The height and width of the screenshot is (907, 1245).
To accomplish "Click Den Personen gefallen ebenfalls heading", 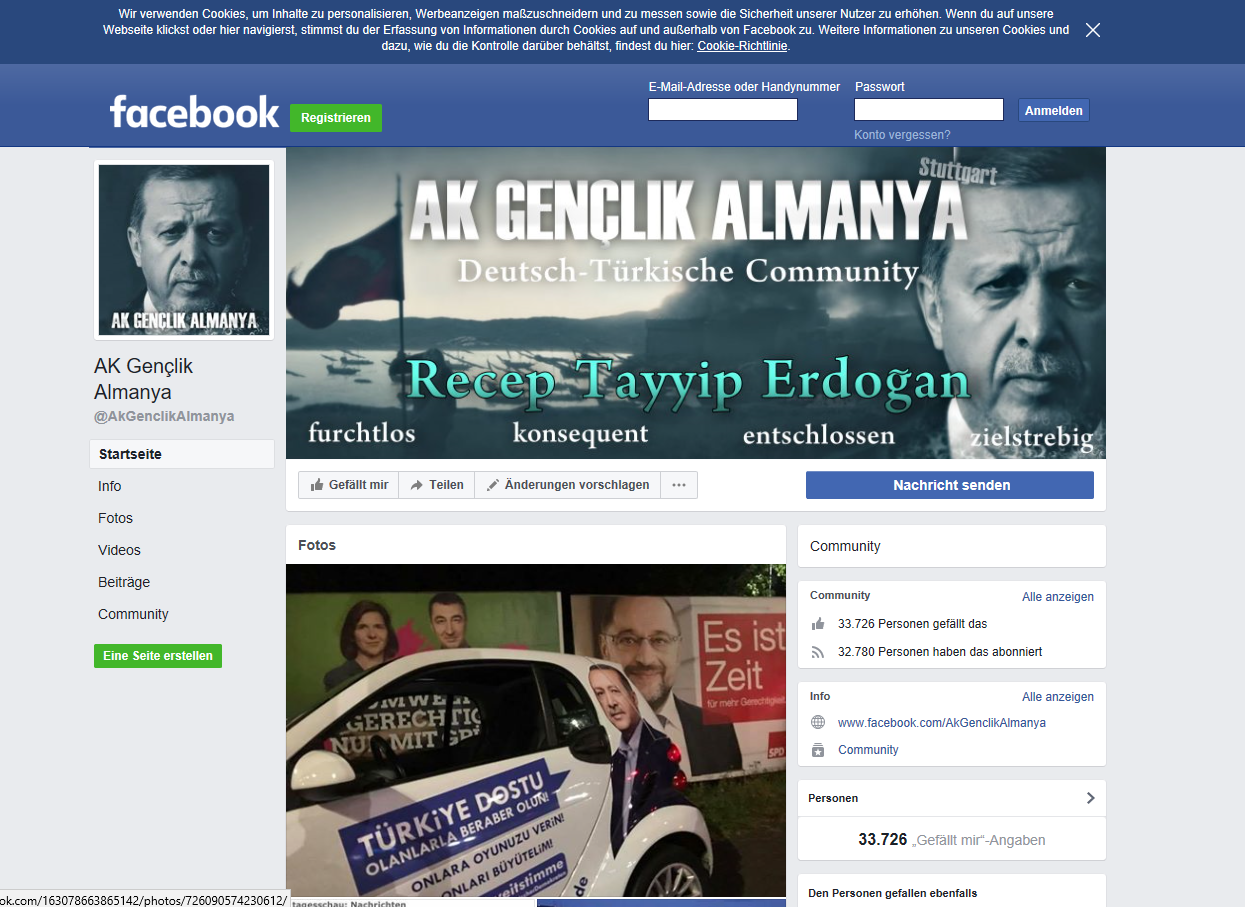I will pyautogui.click(x=892, y=893).
